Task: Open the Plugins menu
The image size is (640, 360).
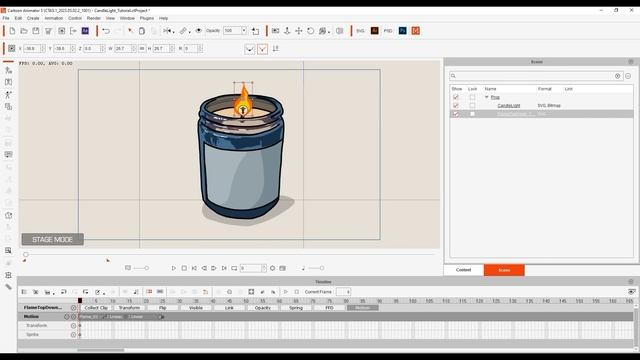Action: click(x=147, y=18)
